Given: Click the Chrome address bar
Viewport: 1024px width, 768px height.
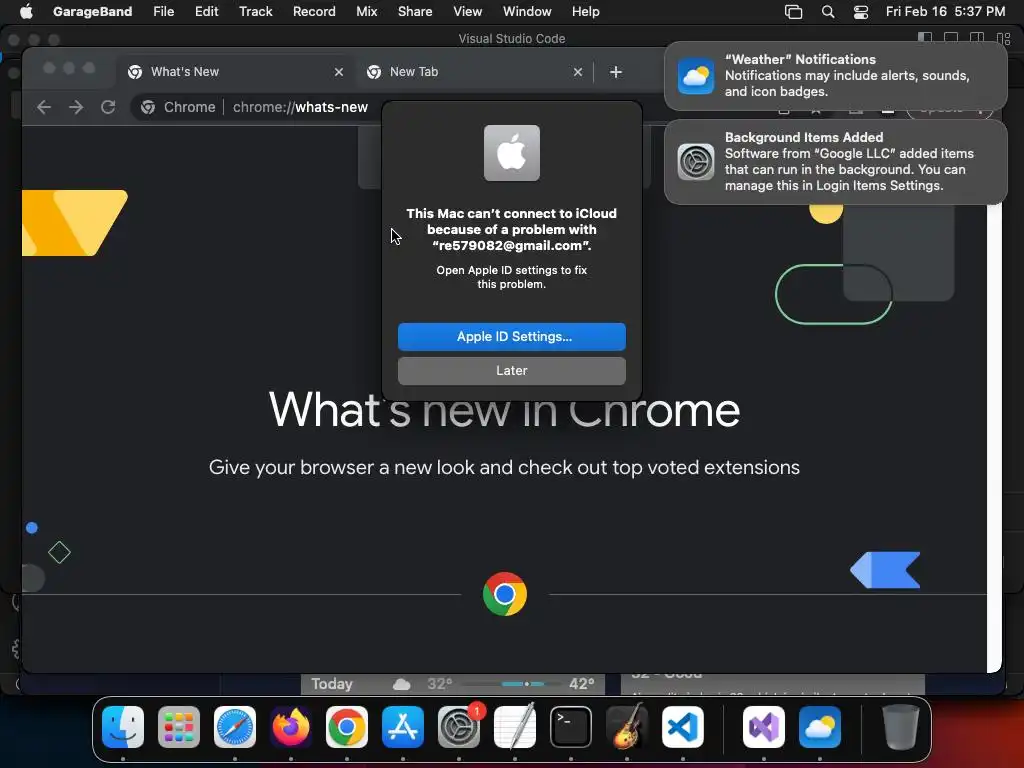Looking at the screenshot, I should 300,107.
